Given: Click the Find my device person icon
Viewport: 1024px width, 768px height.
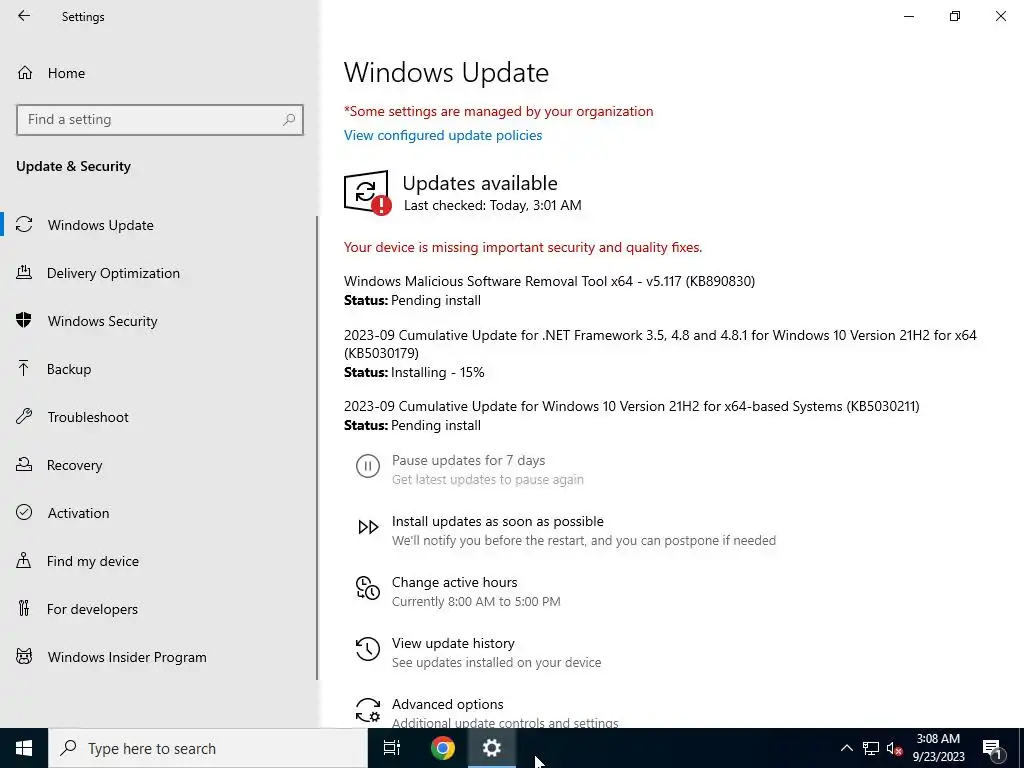Looking at the screenshot, I should click(24, 560).
